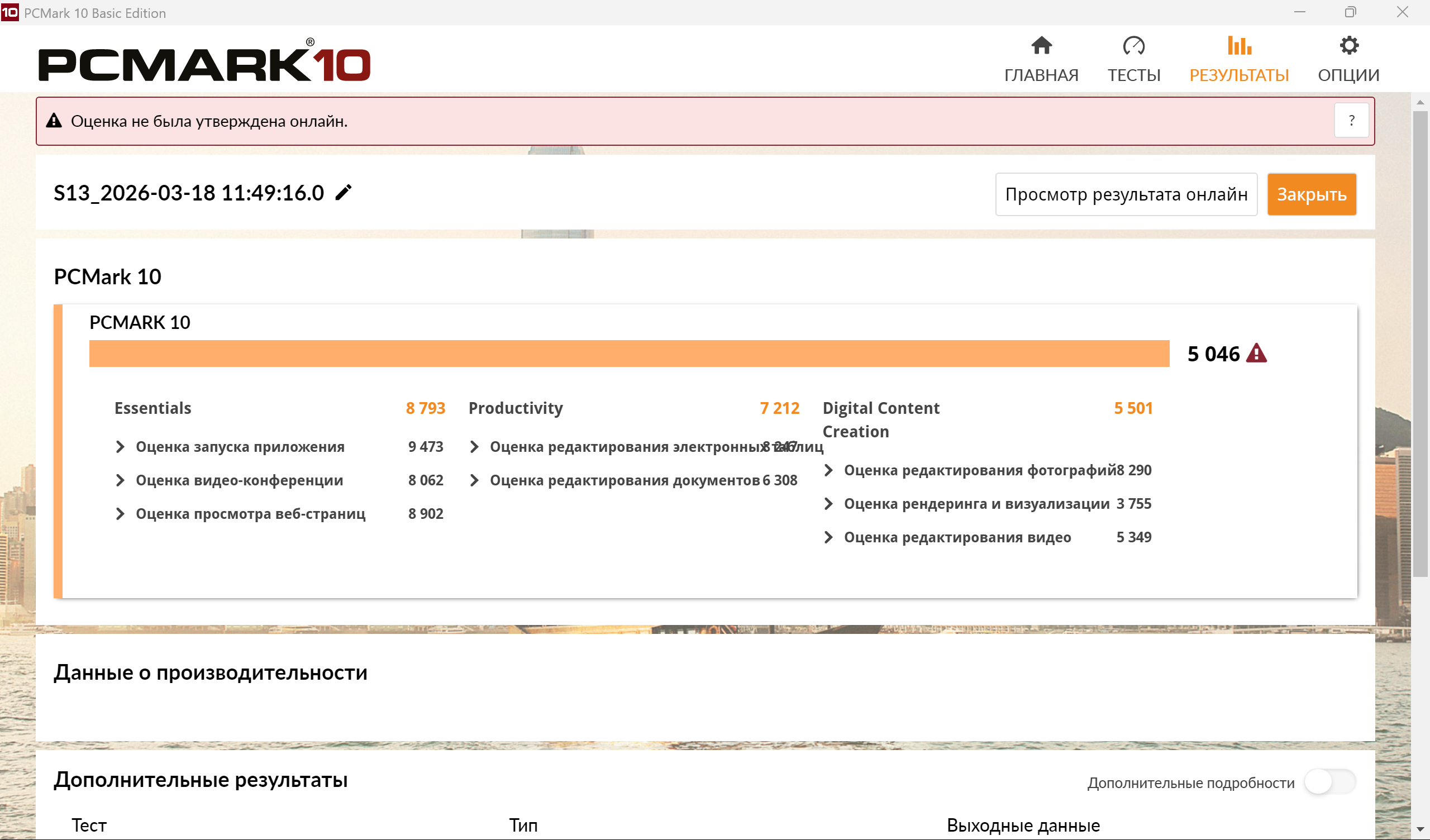The image size is (1430, 840).
Task: Click the pencil icon to rename result
Action: (x=344, y=193)
